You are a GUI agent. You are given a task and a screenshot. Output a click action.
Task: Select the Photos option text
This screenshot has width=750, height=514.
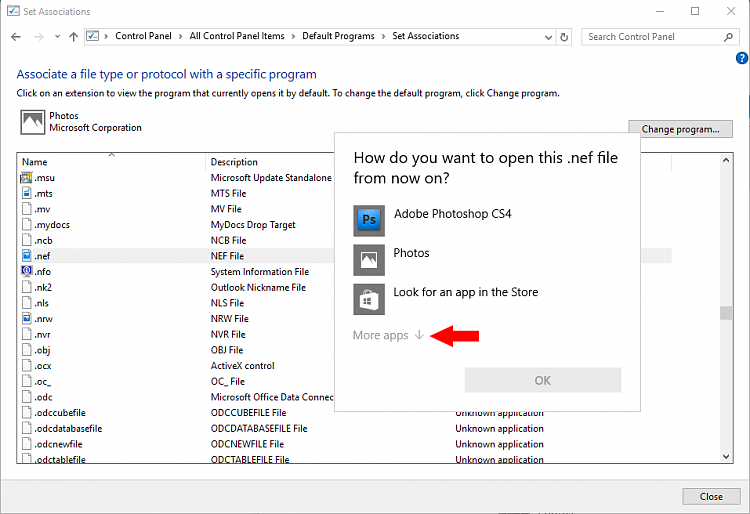(411, 253)
